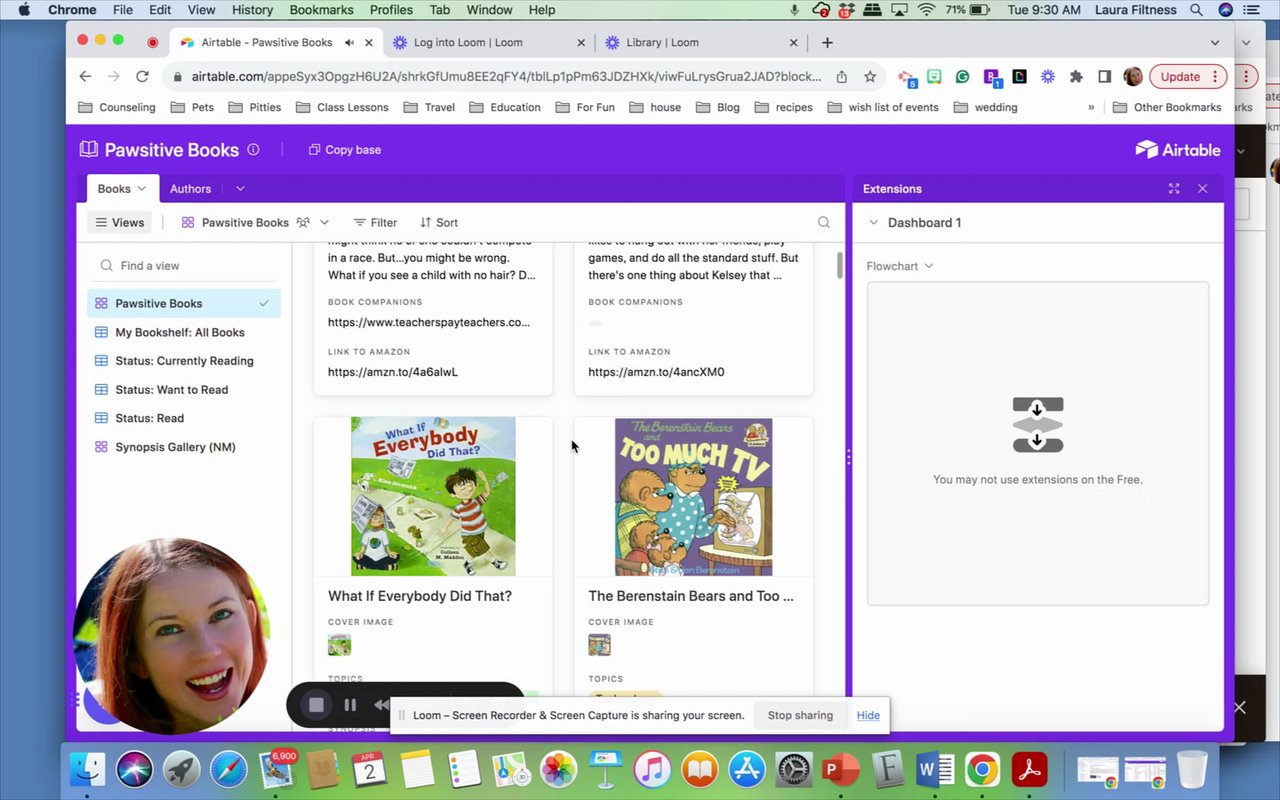This screenshot has height=800, width=1280.
Task: Open base info icon next to Pawsitive Books
Action: click(253, 150)
